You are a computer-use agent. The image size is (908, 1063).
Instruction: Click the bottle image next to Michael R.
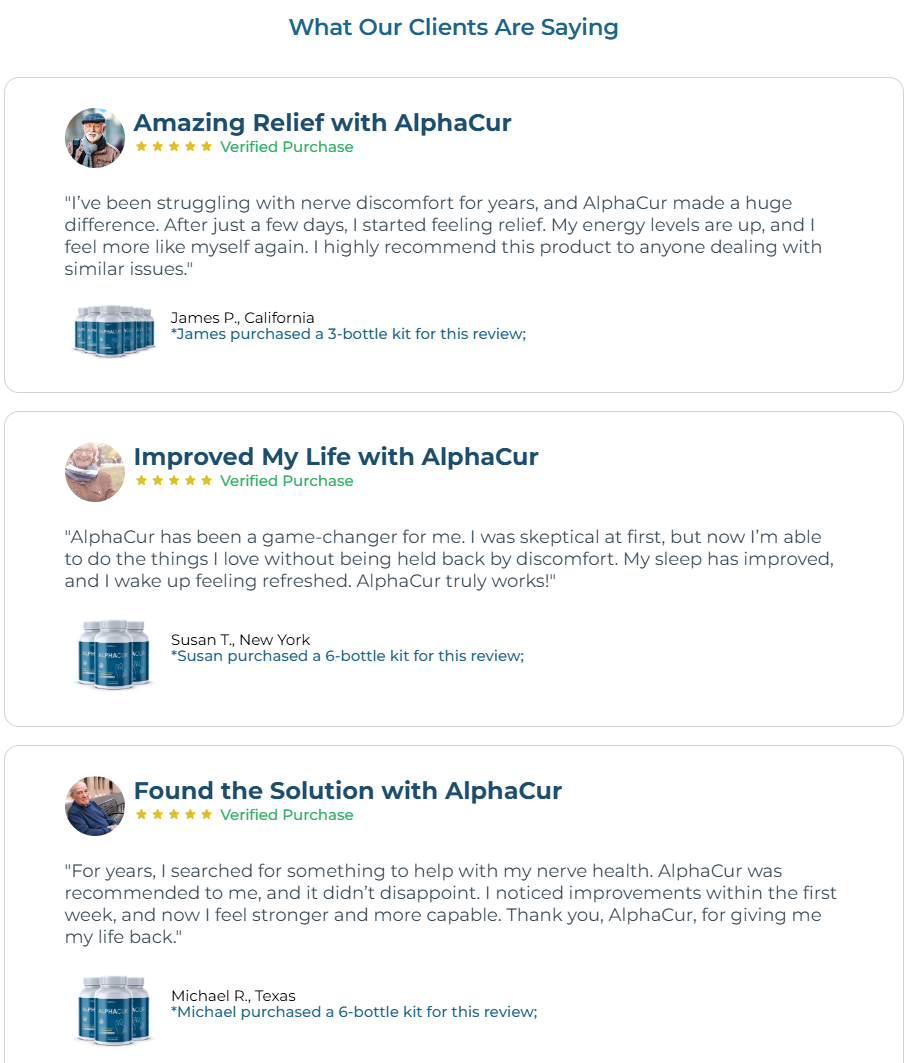tap(114, 1010)
